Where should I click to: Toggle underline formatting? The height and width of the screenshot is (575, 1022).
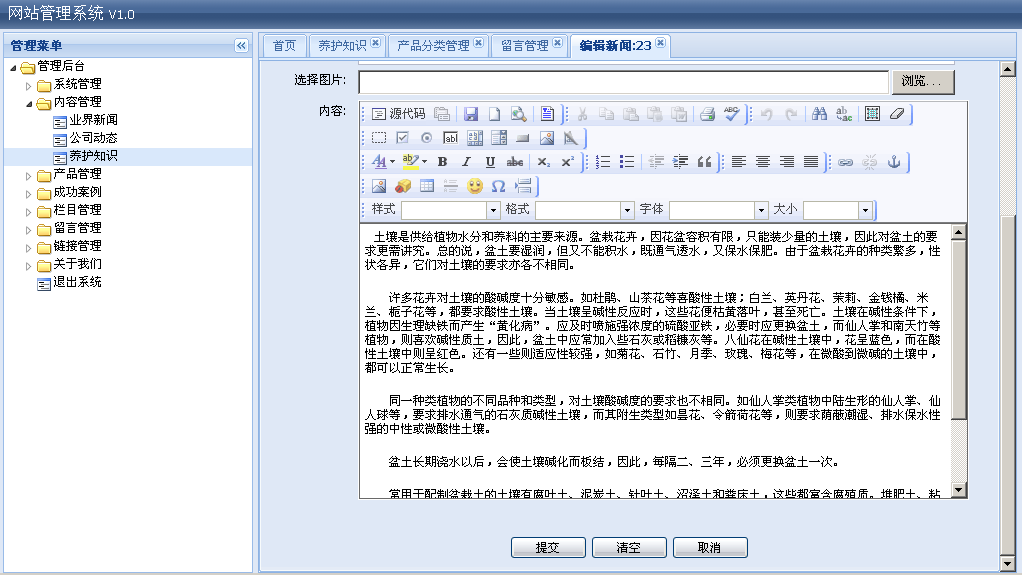coord(490,162)
